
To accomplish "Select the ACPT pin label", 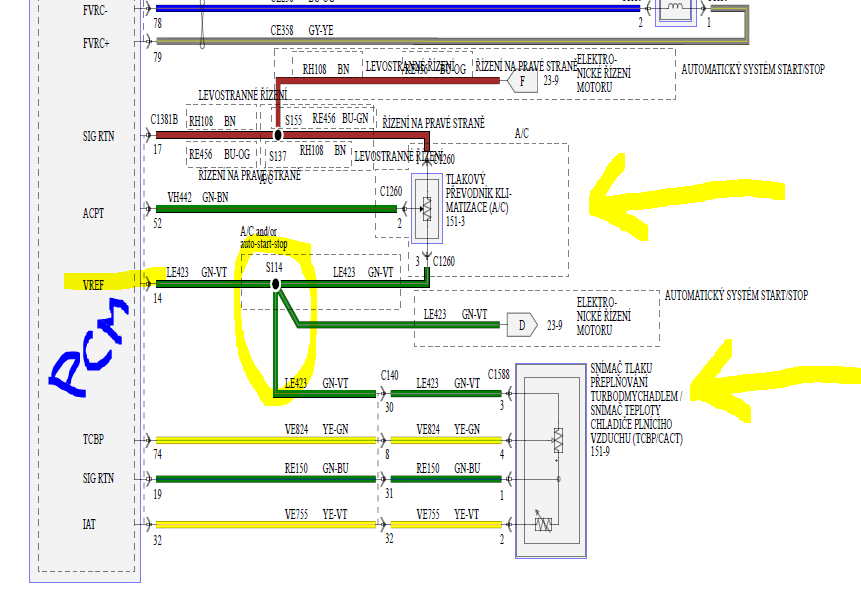I will tap(93, 213).
